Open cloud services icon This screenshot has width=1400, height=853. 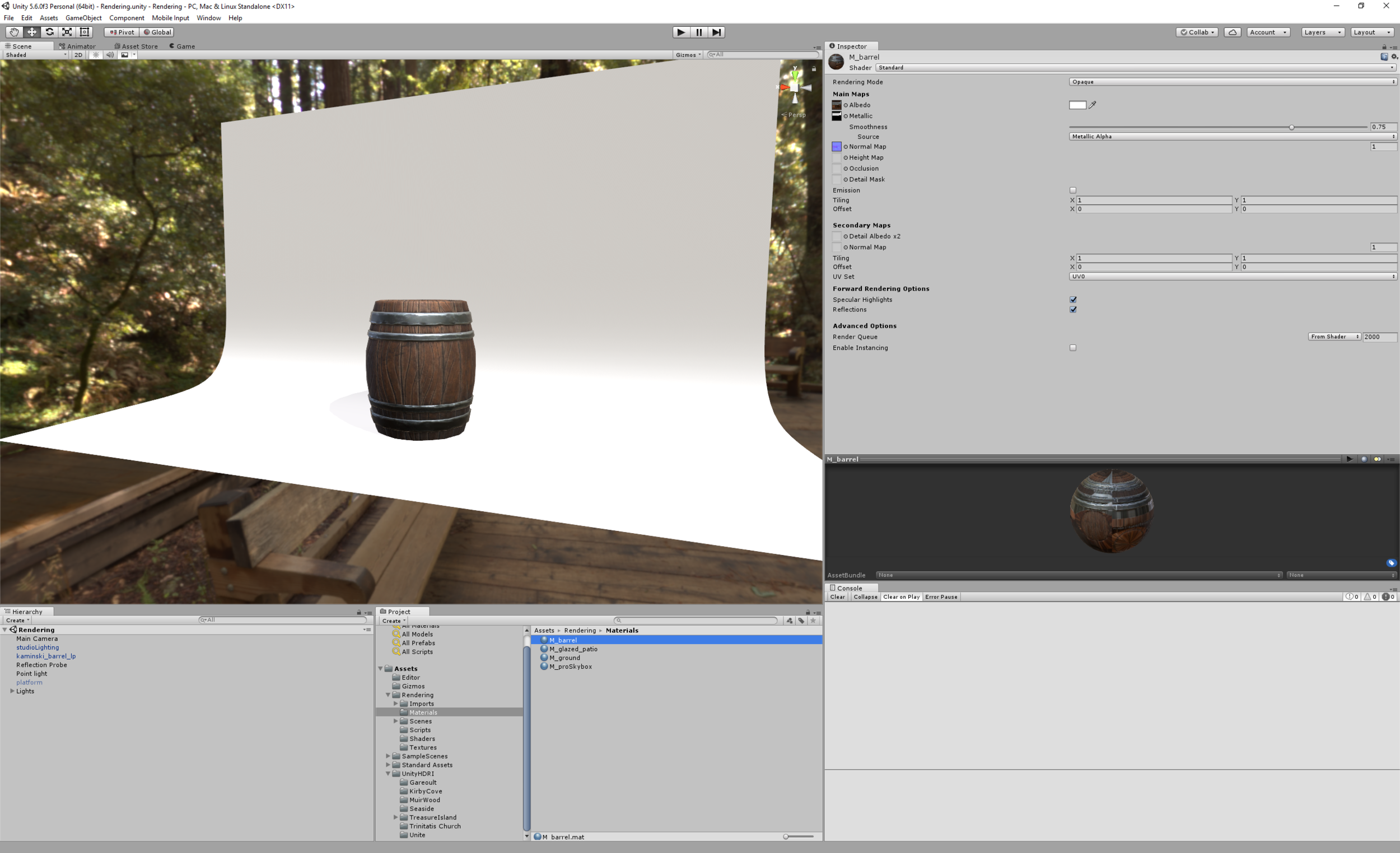(1232, 32)
